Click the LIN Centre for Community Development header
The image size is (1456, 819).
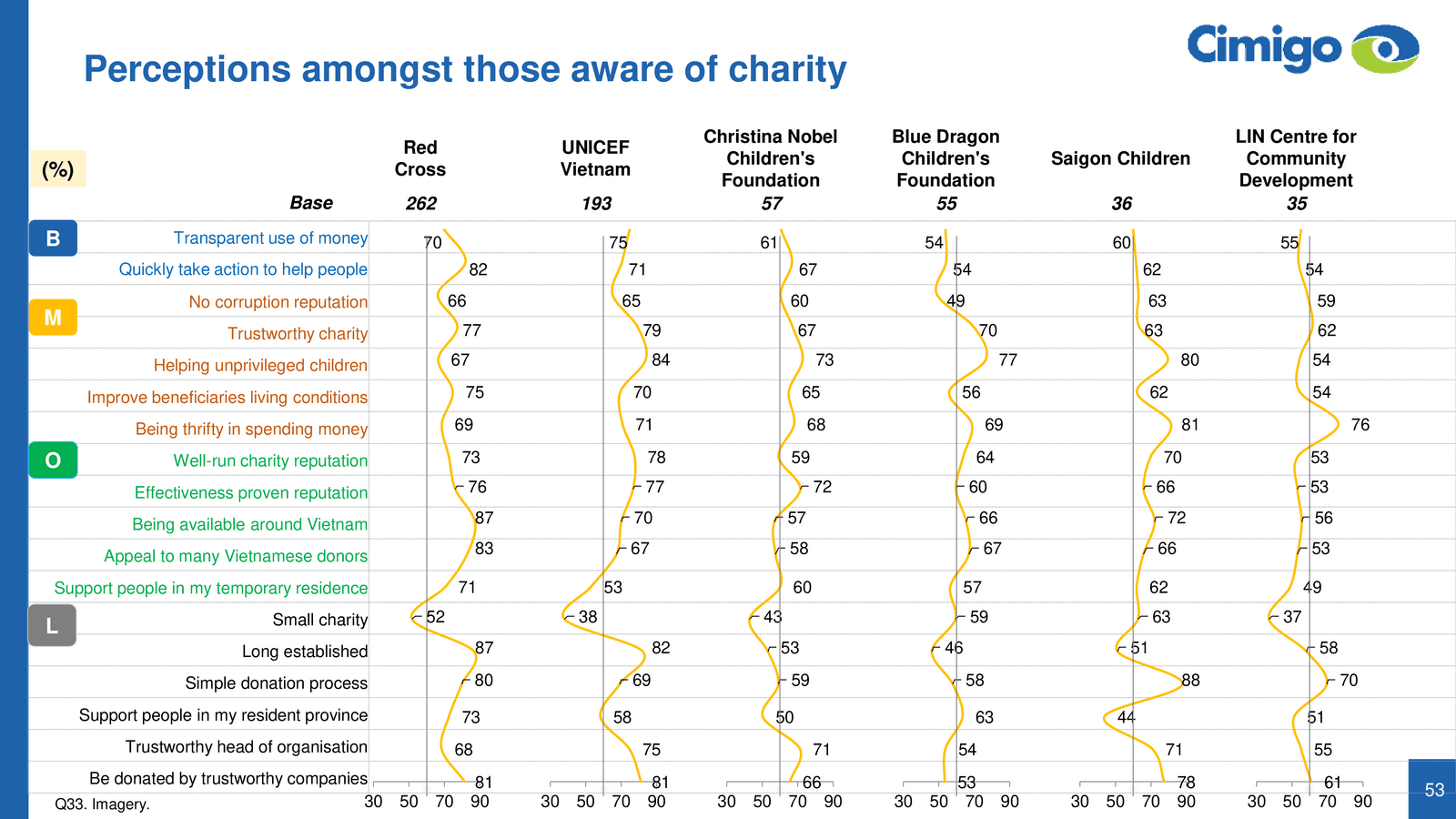point(1296,158)
